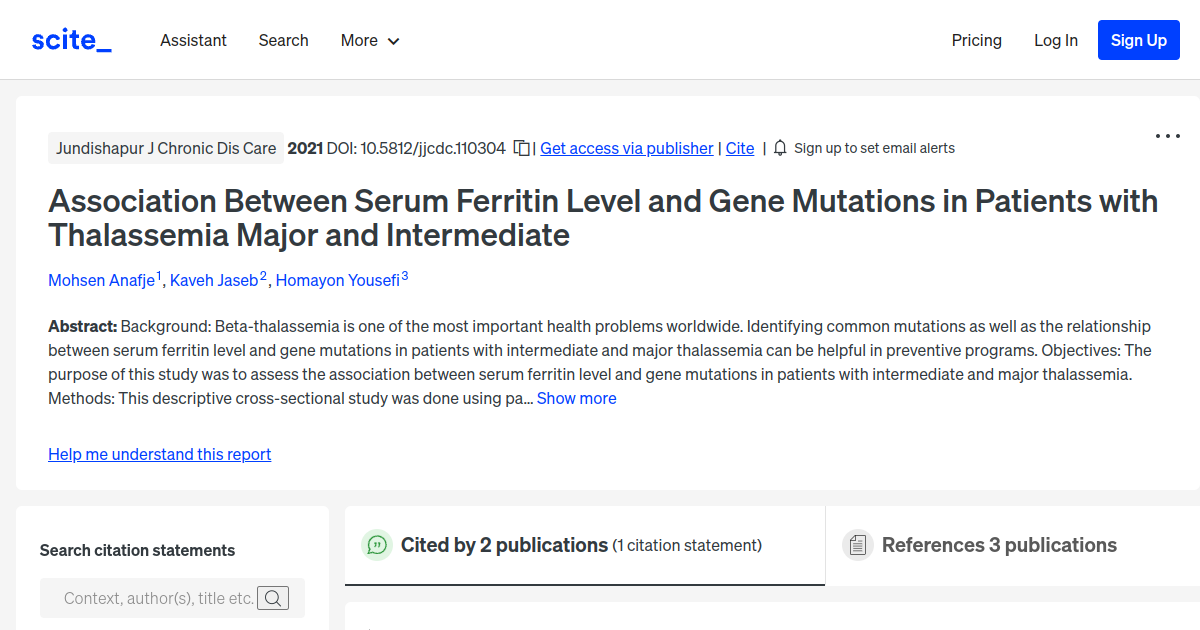Click the copy DOI icon

pyautogui.click(x=521, y=147)
